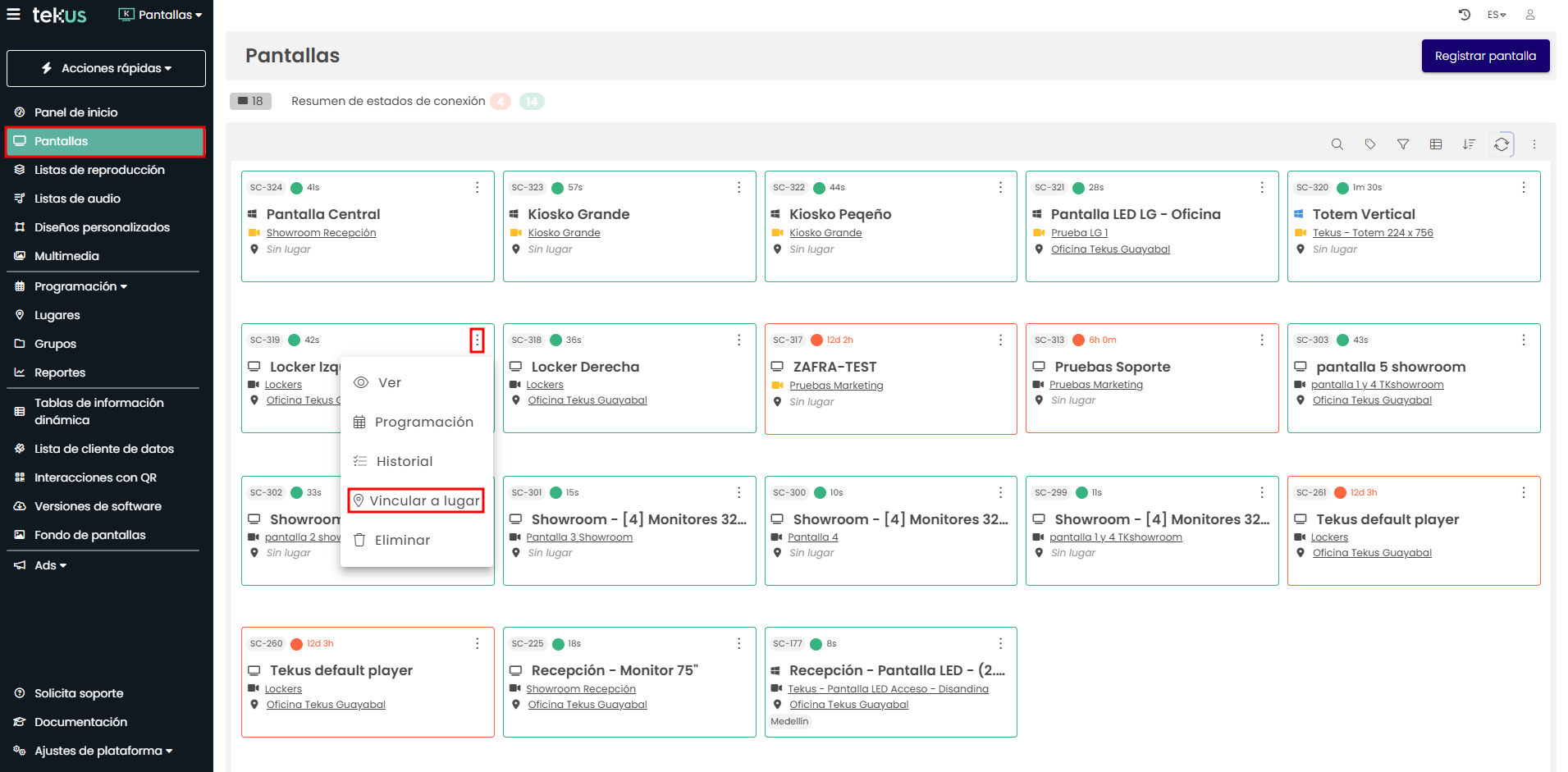
Task: Refresh the screens list
Action: pyautogui.click(x=1501, y=144)
